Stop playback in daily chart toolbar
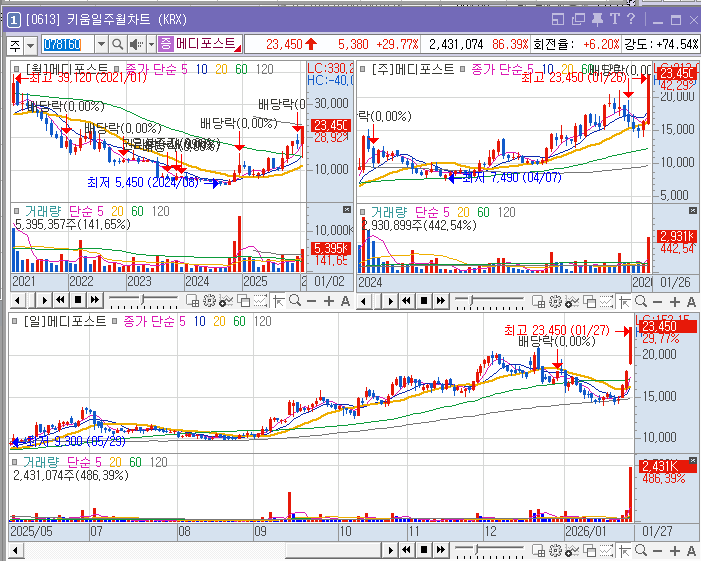701x561 pixels. (424, 549)
